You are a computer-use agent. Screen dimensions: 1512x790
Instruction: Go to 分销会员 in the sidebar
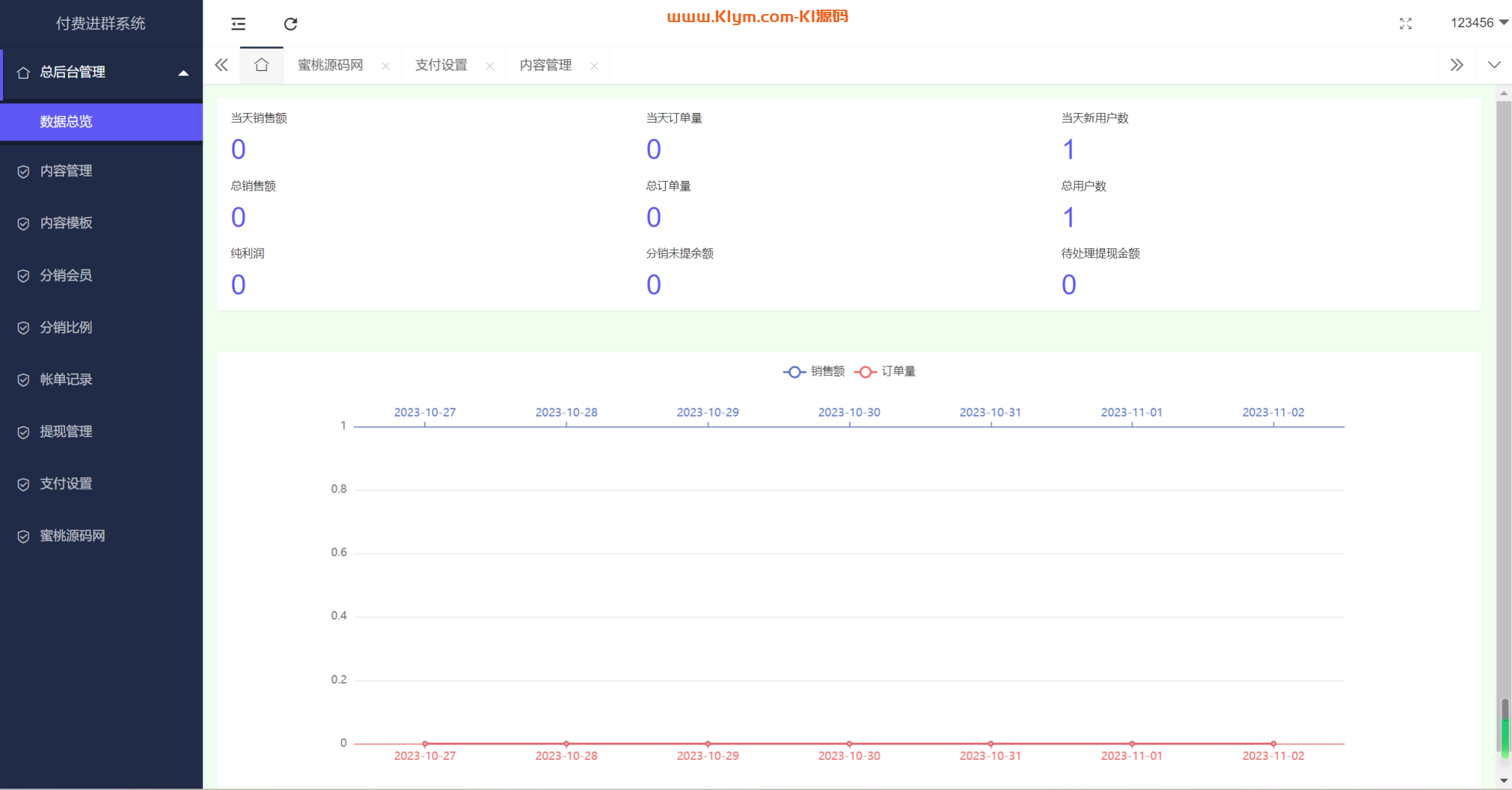tap(102, 275)
